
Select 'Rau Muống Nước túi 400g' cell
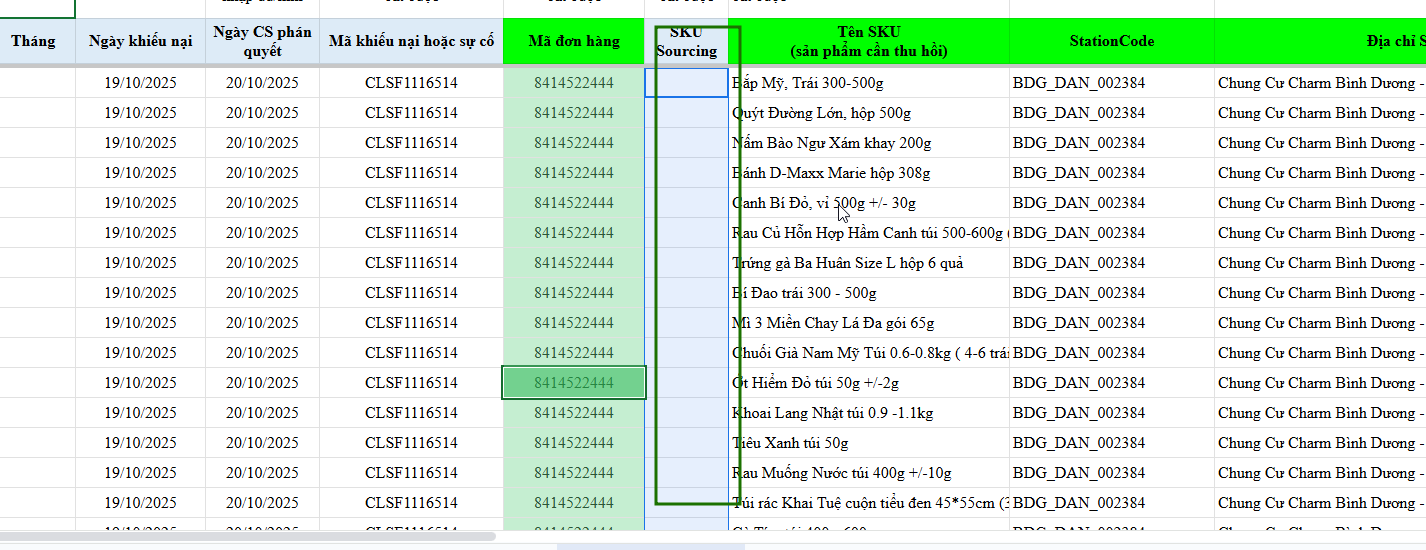point(869,473)
